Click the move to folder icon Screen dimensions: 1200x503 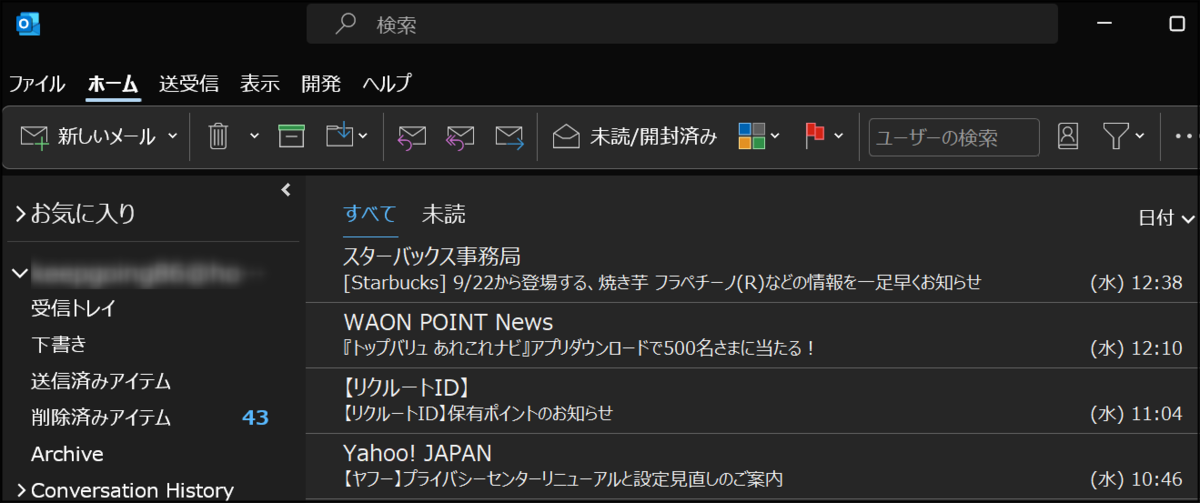341,137
